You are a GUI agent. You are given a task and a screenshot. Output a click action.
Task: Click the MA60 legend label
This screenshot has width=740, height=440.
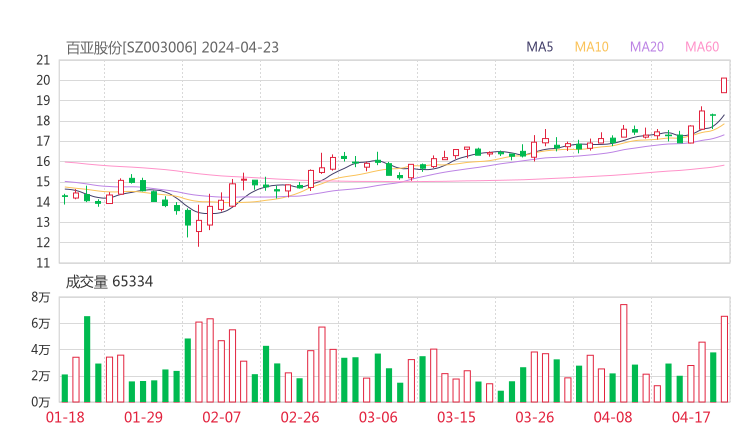click(702, 47)
